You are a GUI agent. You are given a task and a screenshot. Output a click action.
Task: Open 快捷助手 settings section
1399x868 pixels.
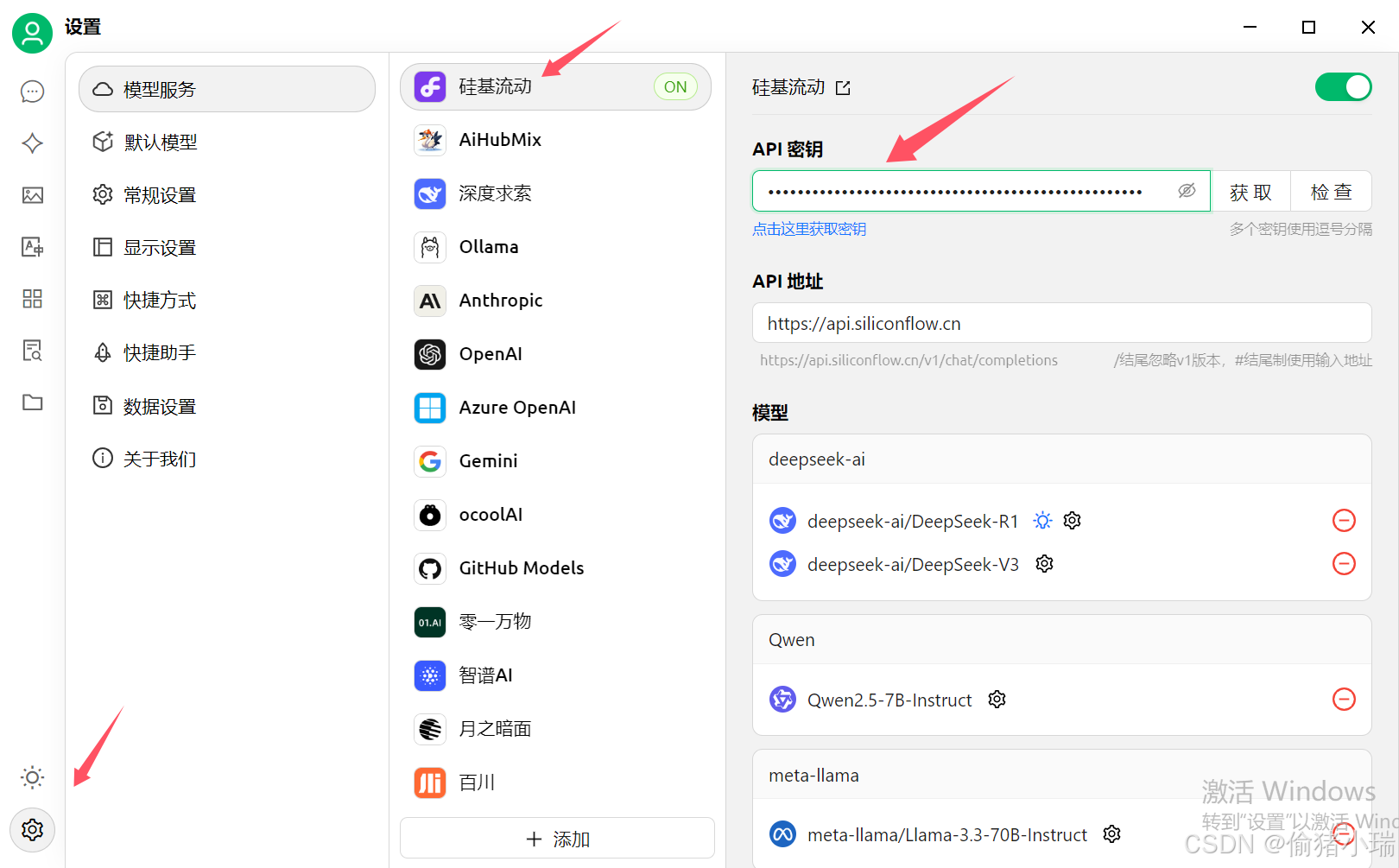[x=227, y=352]
